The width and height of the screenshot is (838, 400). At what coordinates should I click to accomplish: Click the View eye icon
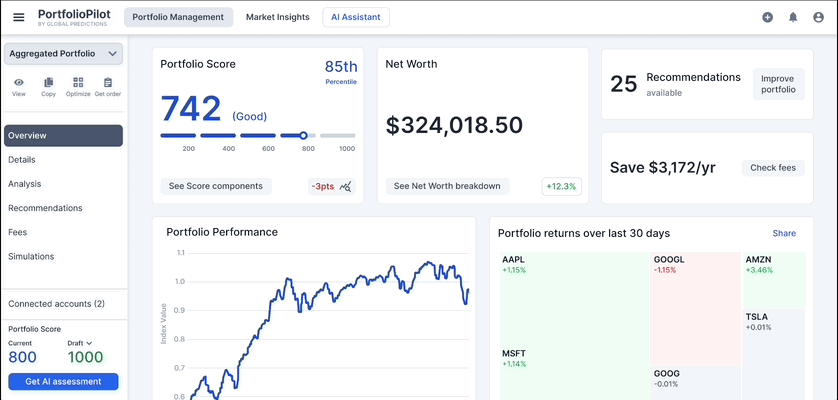click(19, 82)
